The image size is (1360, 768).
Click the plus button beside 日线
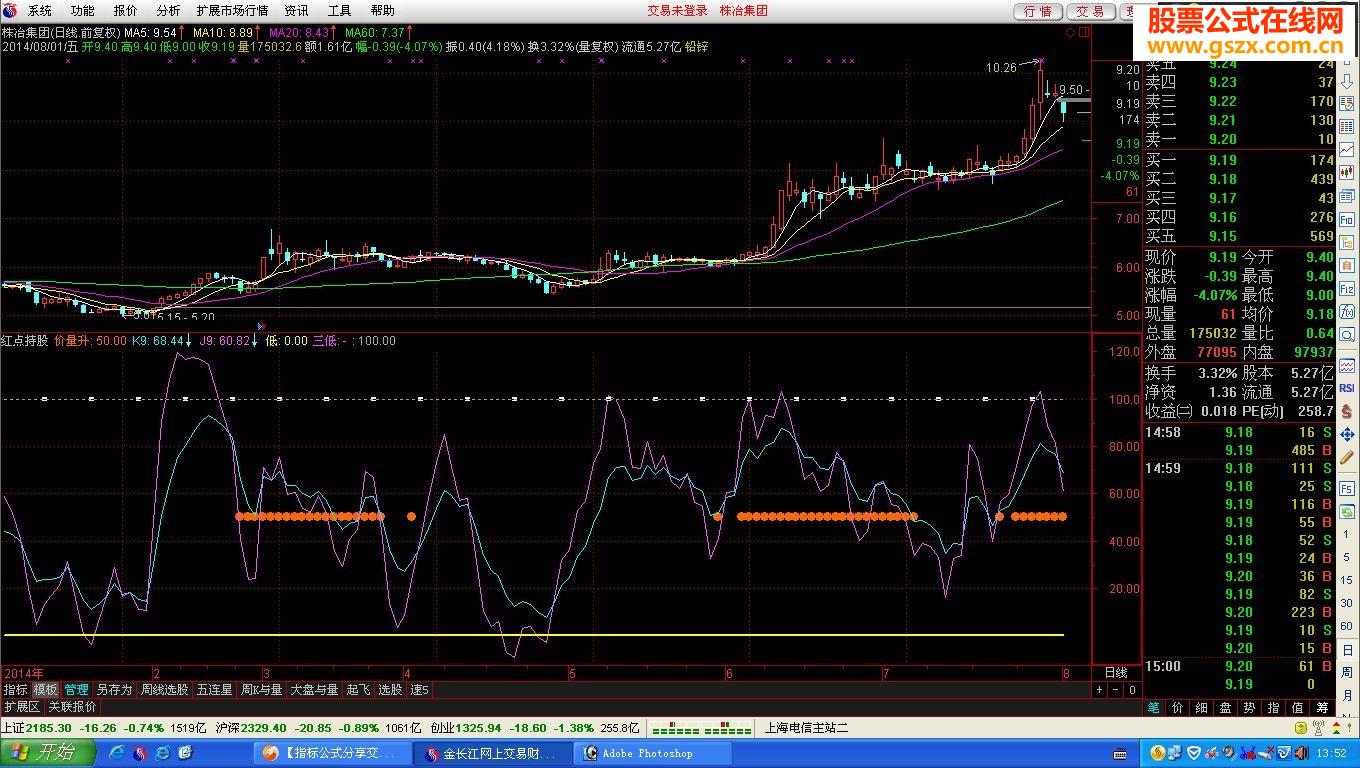tap(1099, 690)
